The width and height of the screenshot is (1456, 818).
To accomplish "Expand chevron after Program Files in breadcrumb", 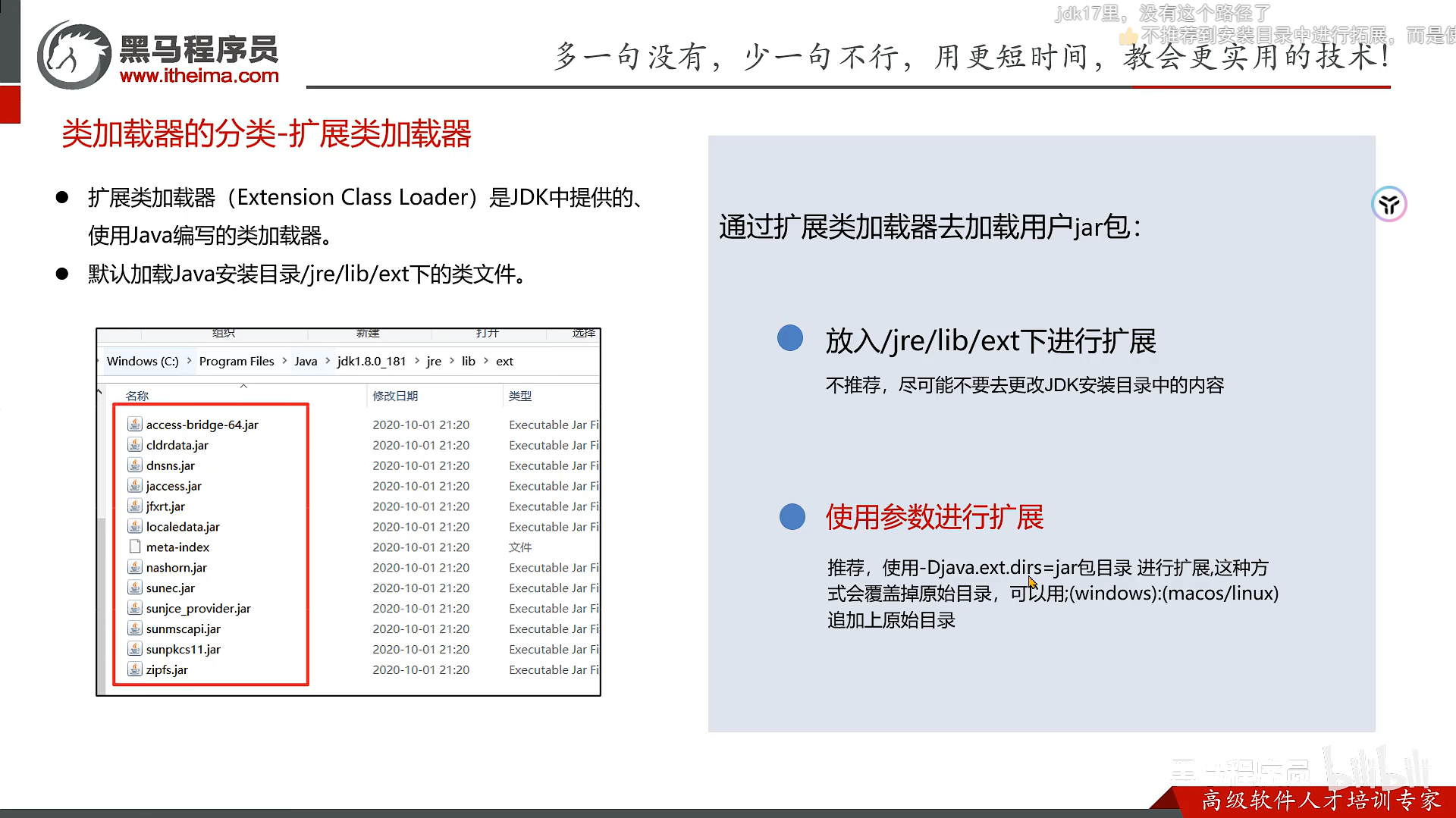I will [x=284, y=361].
